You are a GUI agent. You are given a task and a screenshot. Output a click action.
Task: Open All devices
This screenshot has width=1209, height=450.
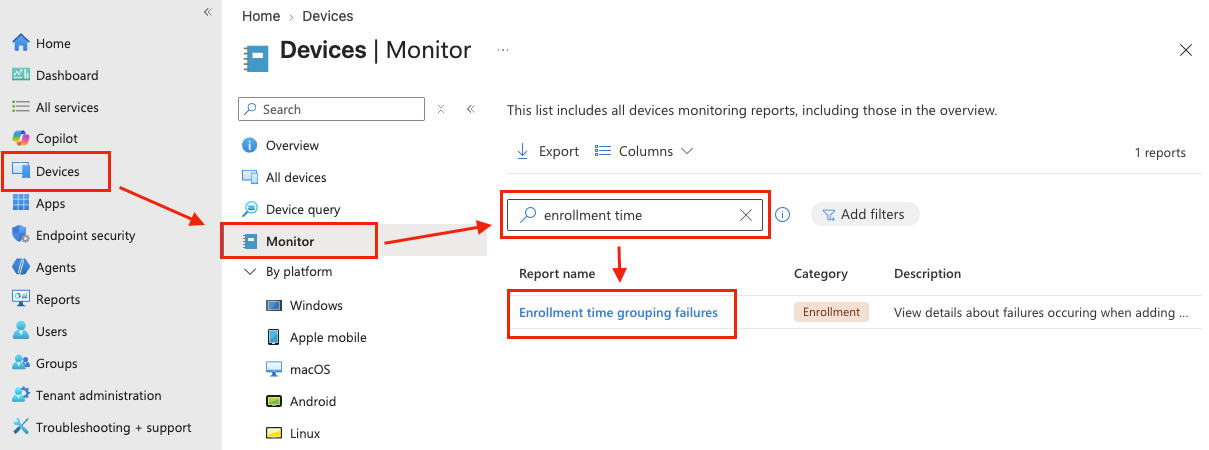click(296, 177)
